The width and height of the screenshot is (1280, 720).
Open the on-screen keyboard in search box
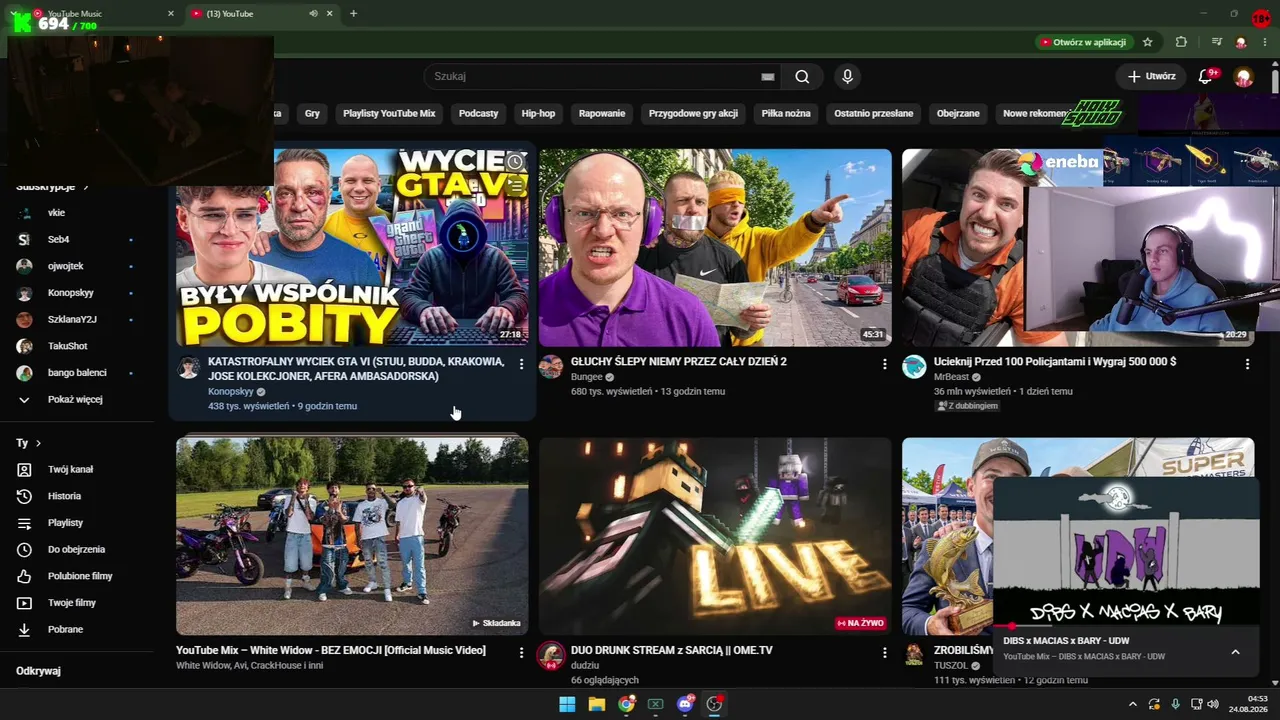(768, 77)
